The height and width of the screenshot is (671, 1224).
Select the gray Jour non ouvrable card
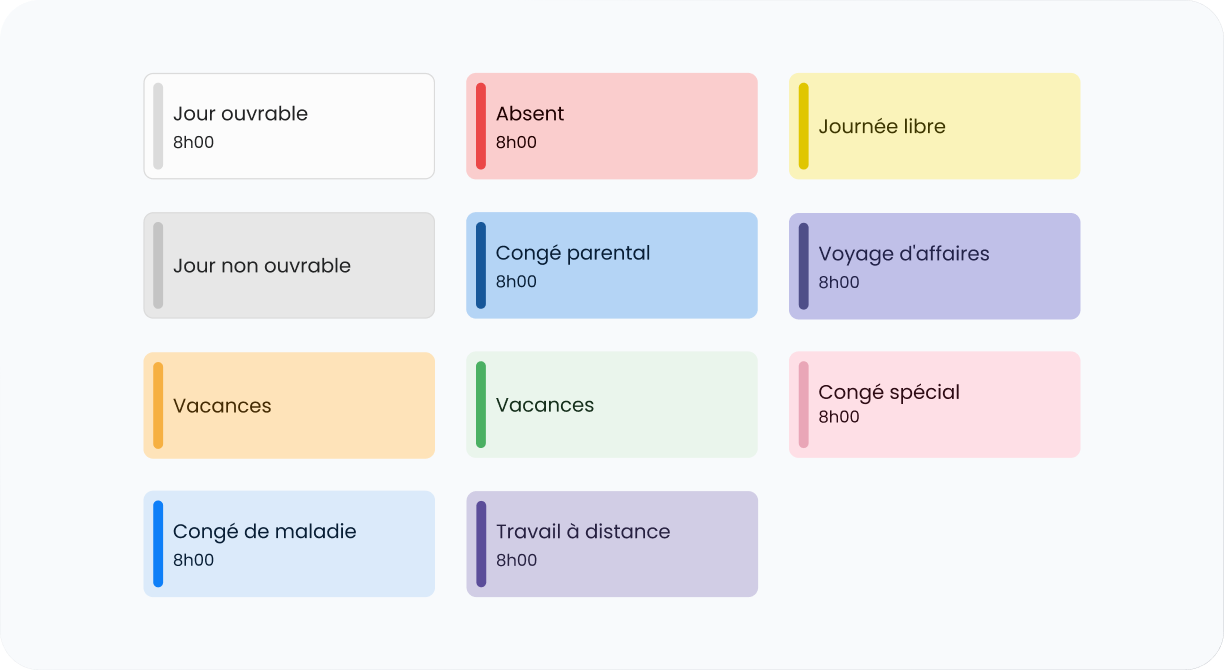(x=289, y=265)
